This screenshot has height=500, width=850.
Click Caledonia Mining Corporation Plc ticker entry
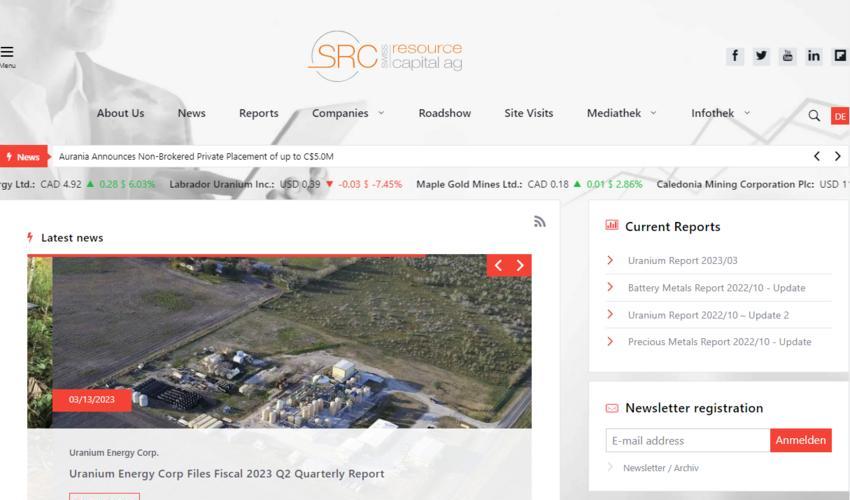(x=753, y=184)
